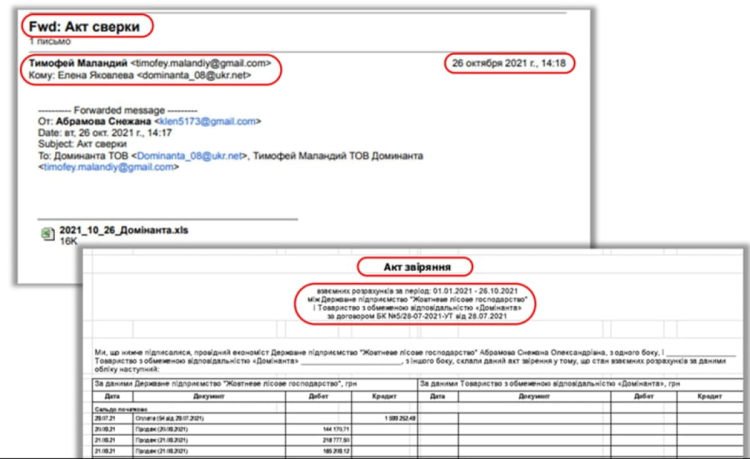This screenshot has width=750, height=459.
Task: Click the header 'За даними Державне підприємство Жовтневе лісове господарство, грн'
Action: pos(226,383)
